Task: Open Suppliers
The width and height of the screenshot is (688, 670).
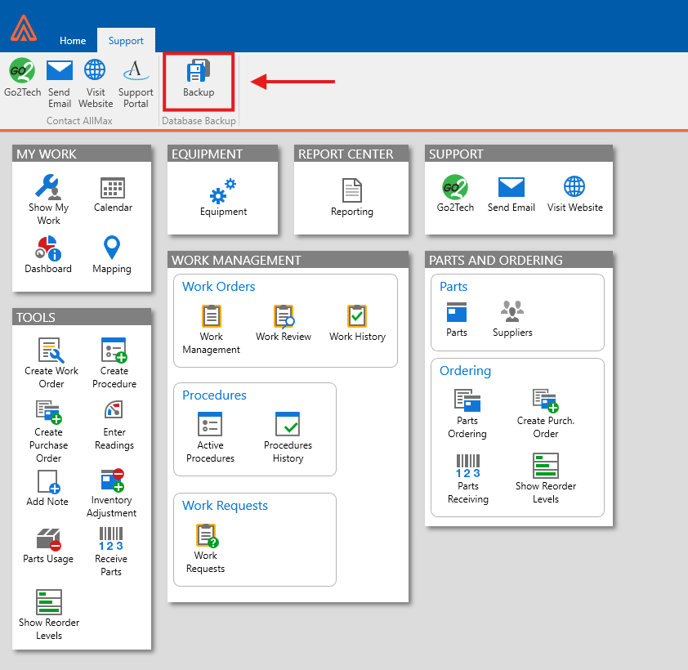Action: pyautogui.click(x=512, y=319)
